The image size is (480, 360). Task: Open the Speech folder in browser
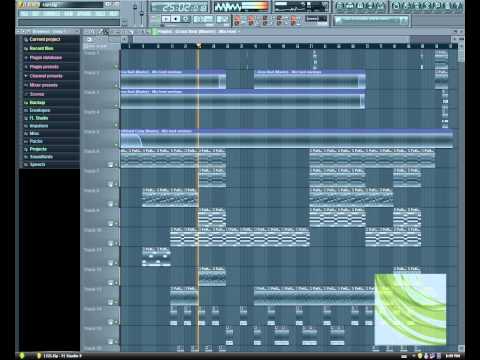click(37, 164)
